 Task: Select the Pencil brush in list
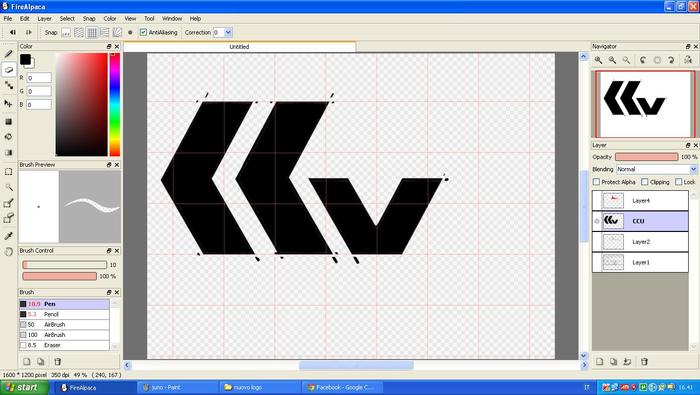pos(64,314)
